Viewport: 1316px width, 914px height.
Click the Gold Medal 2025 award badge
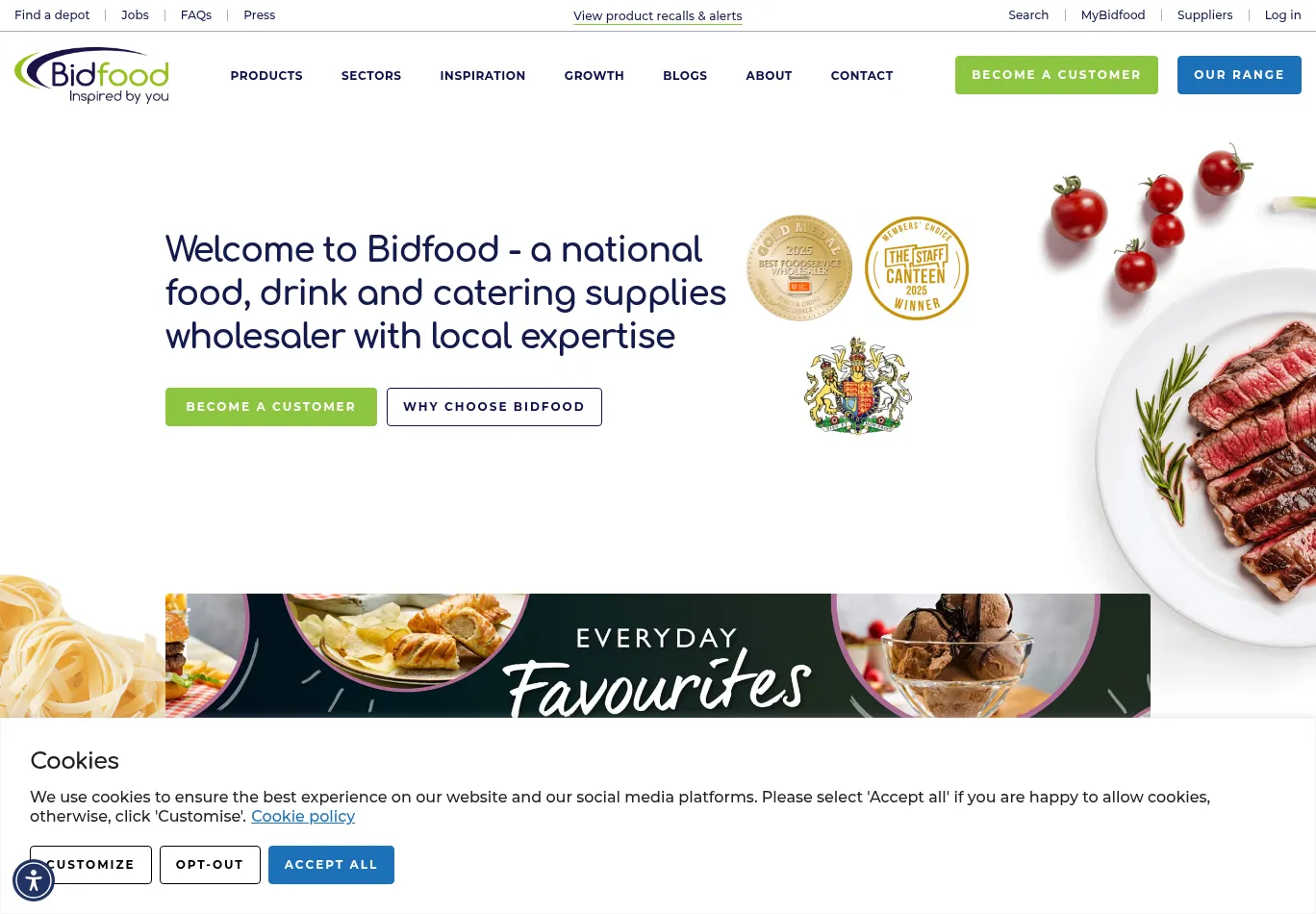(x=799, y=267)
